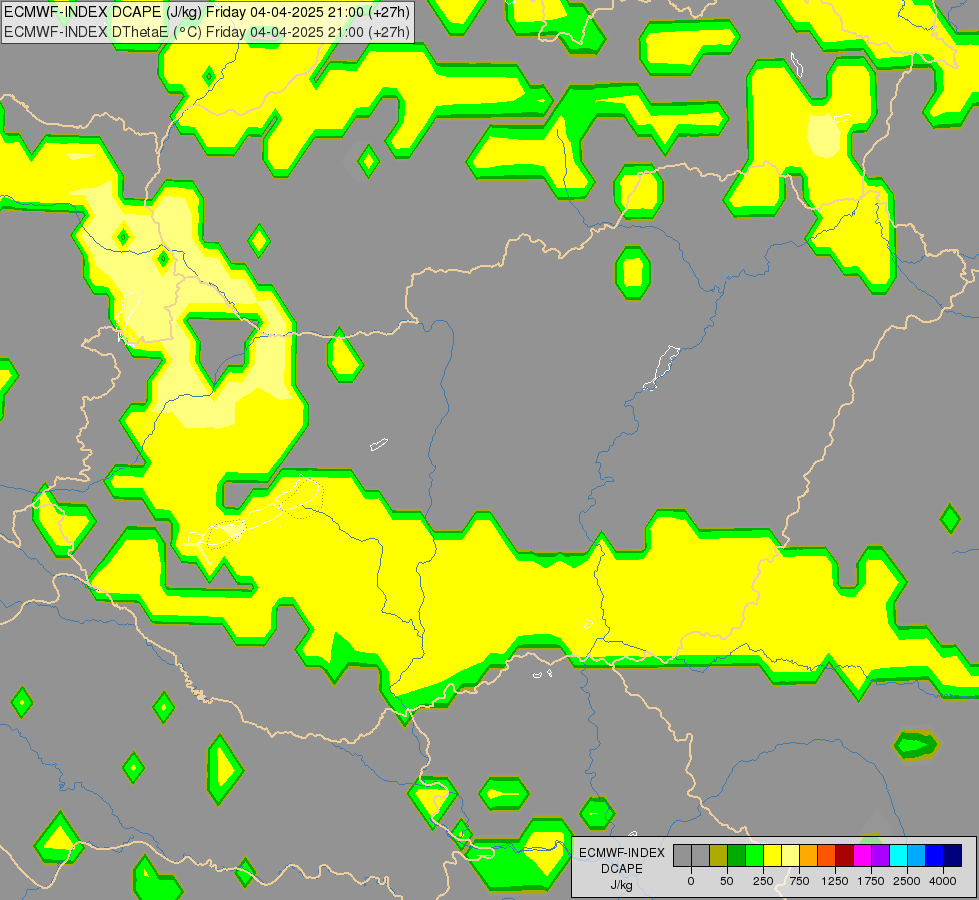
Task: Click the legend label ECMWF-INDEX
Action: 622,853
